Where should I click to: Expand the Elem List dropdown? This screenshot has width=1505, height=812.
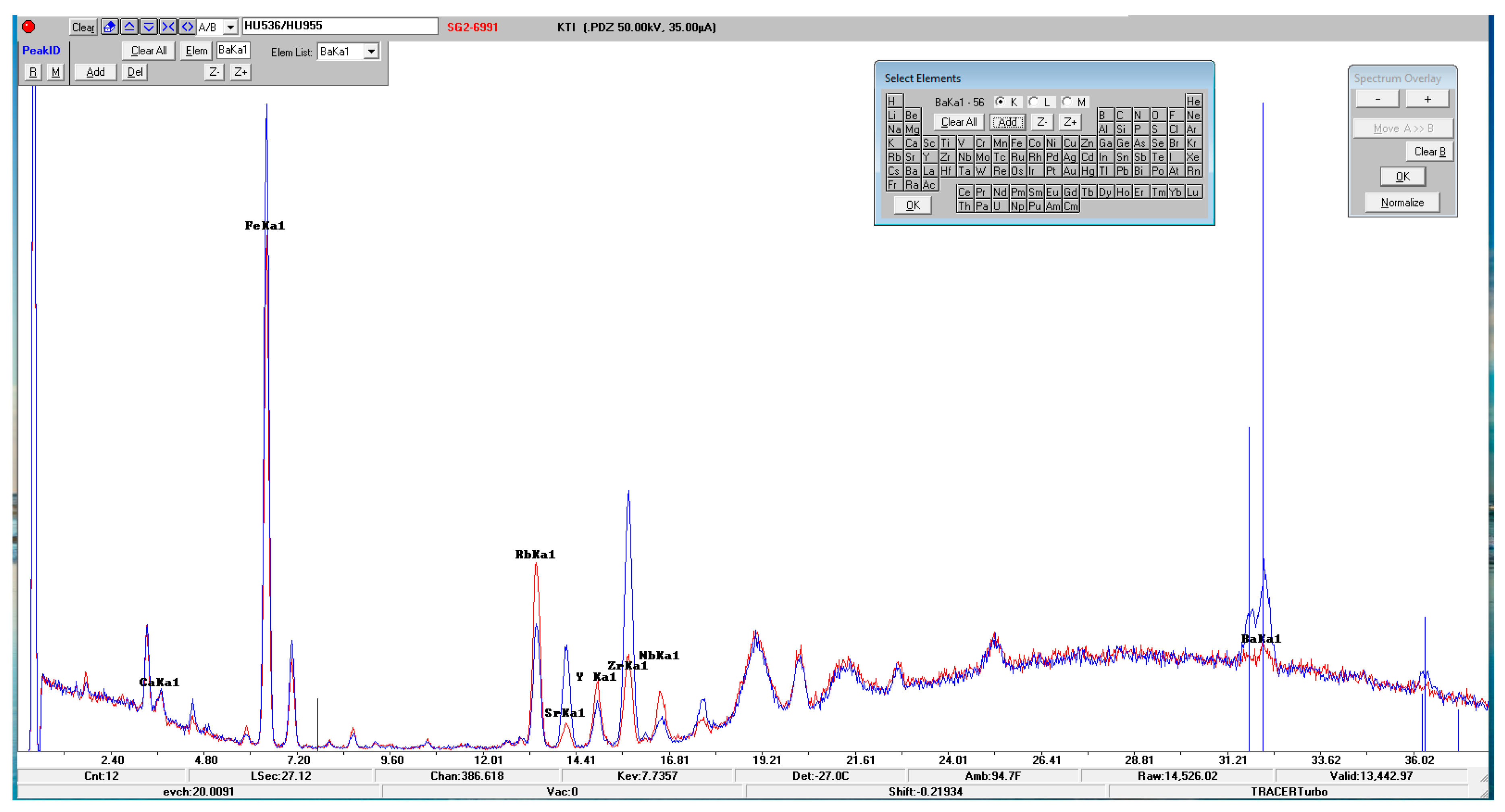371,52
